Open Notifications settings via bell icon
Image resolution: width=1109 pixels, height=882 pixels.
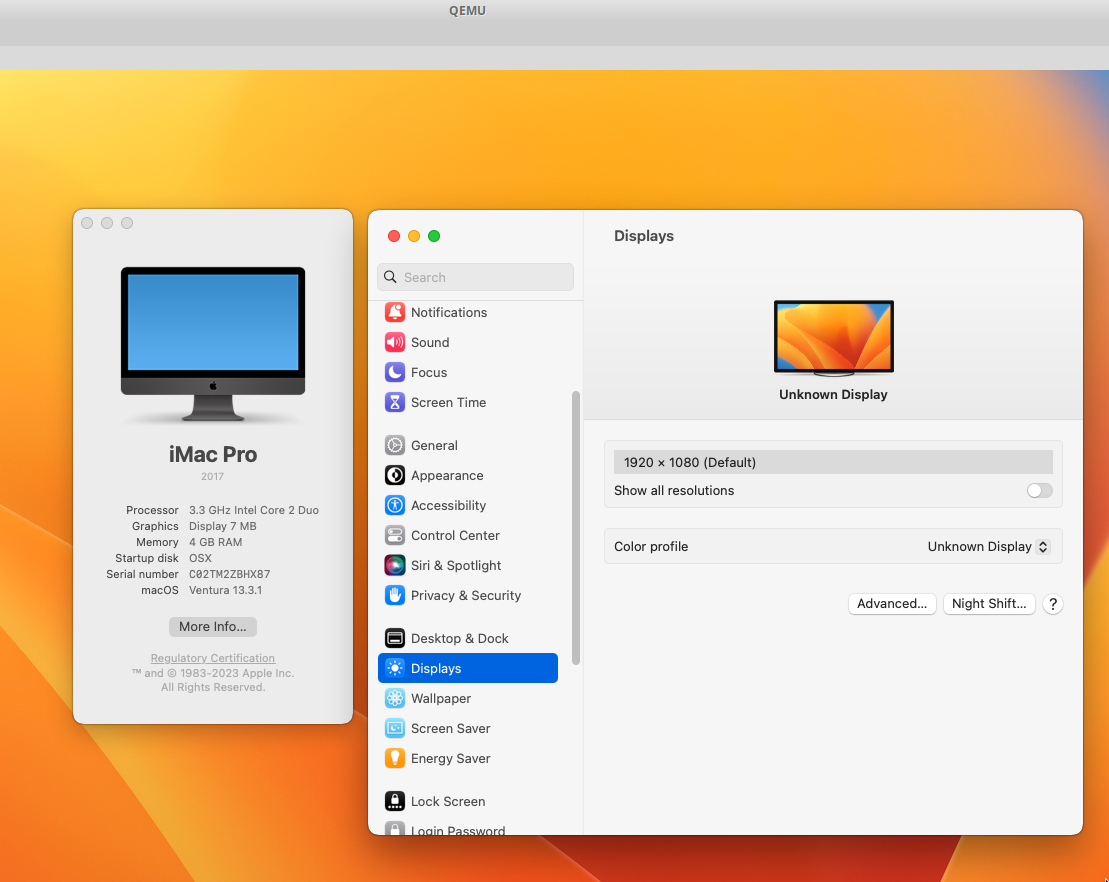click(x=395, y=312)
